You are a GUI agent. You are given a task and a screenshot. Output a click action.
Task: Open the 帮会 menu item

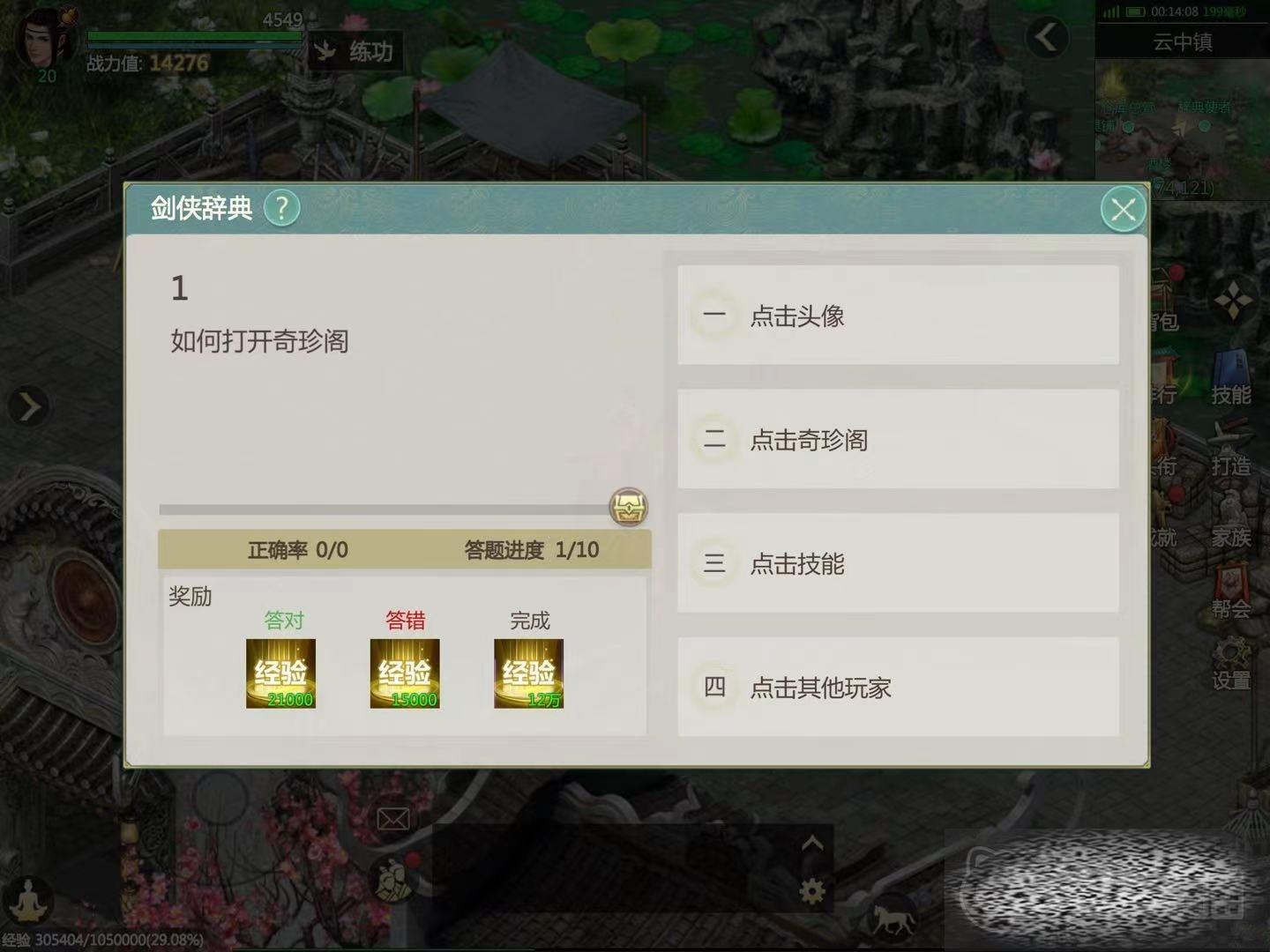(x=1231, y=592)
